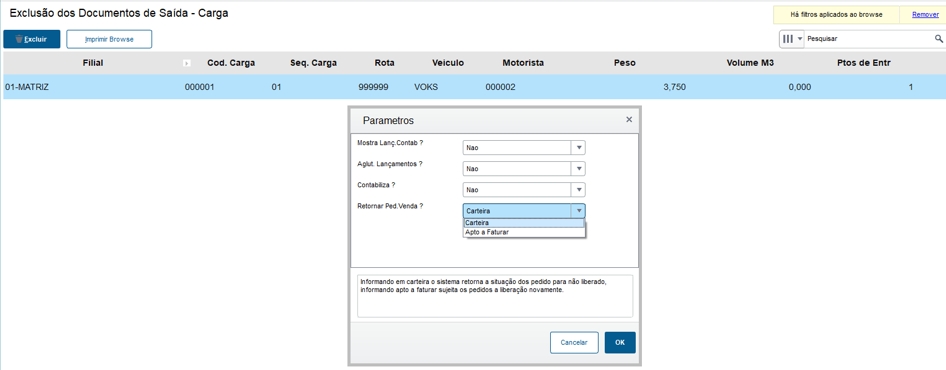The image size is (946, 370).
Task: Click the Veiculo column header
Action: tap(448, 63)
